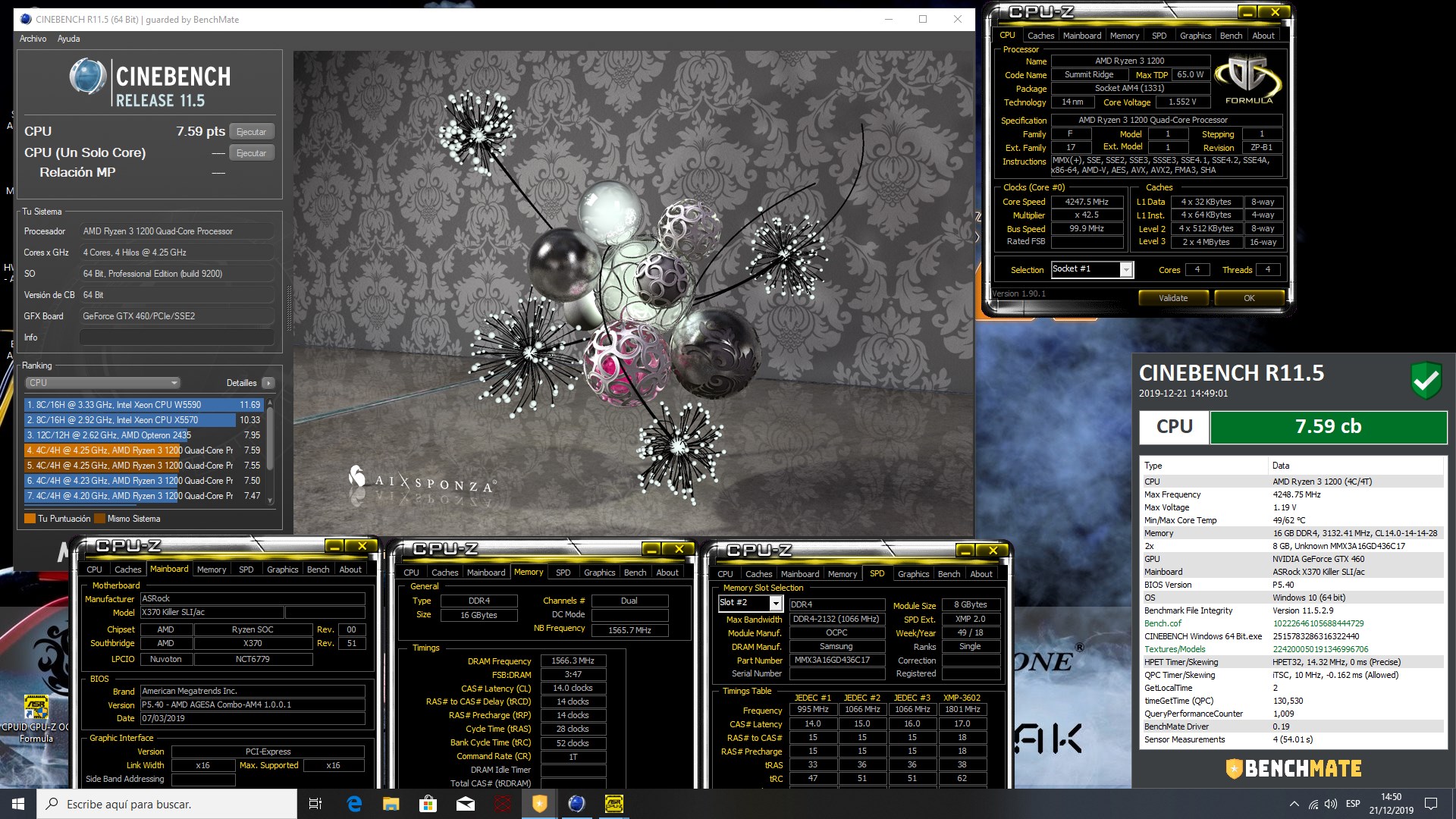Click the green BenchMate verified shield icon

(x=1426, y=381)
